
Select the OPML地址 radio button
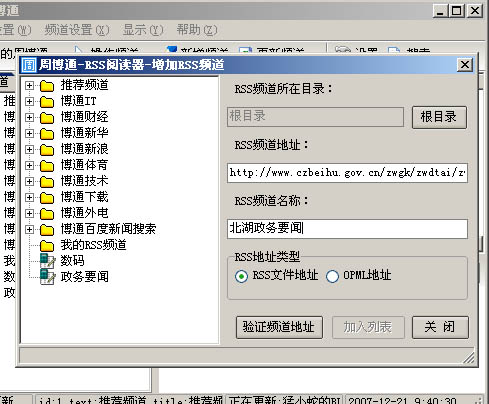click(332, 276)
